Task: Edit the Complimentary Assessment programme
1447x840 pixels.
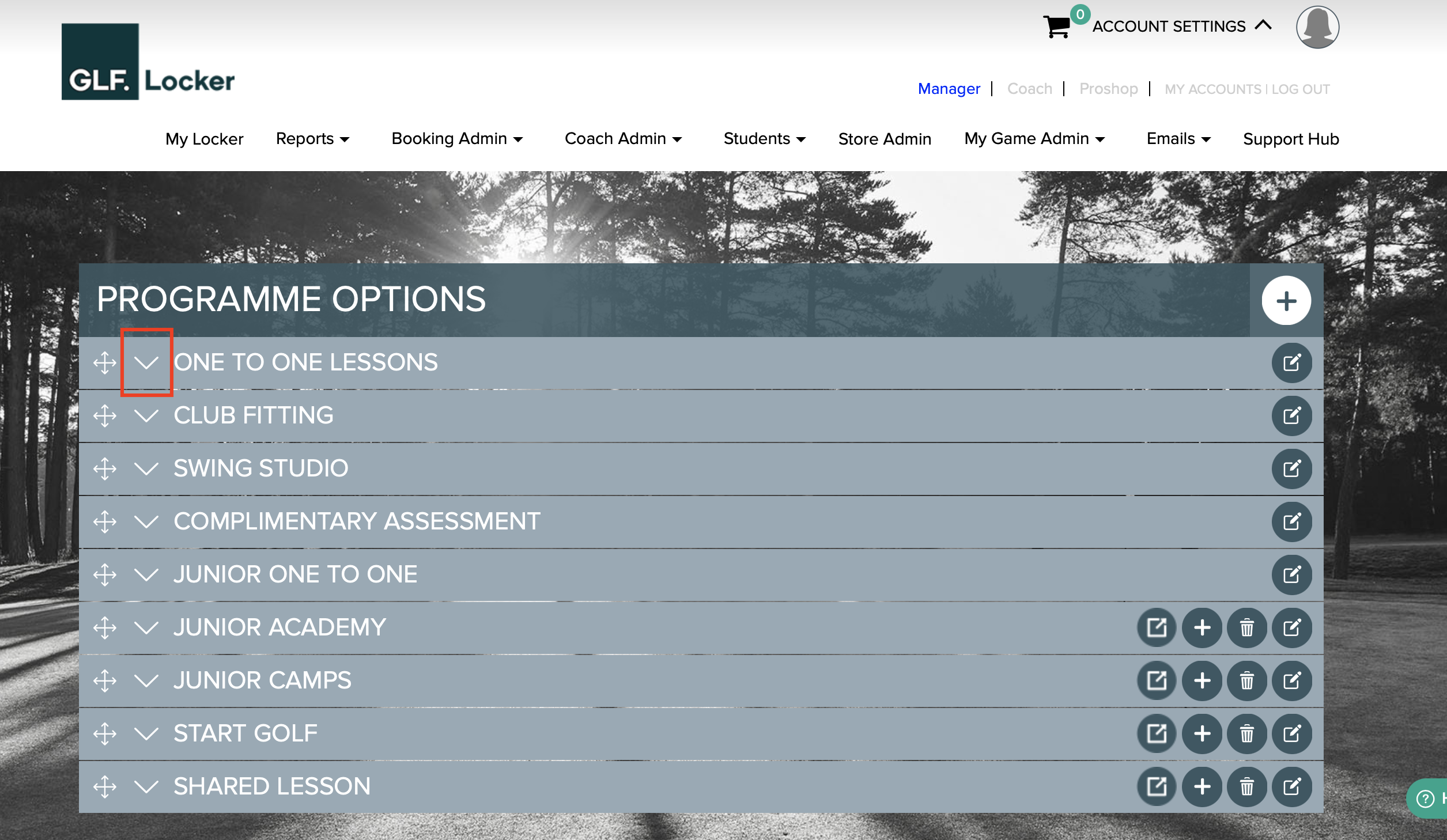Action: pyautogui.click(x=1291, y=521)
